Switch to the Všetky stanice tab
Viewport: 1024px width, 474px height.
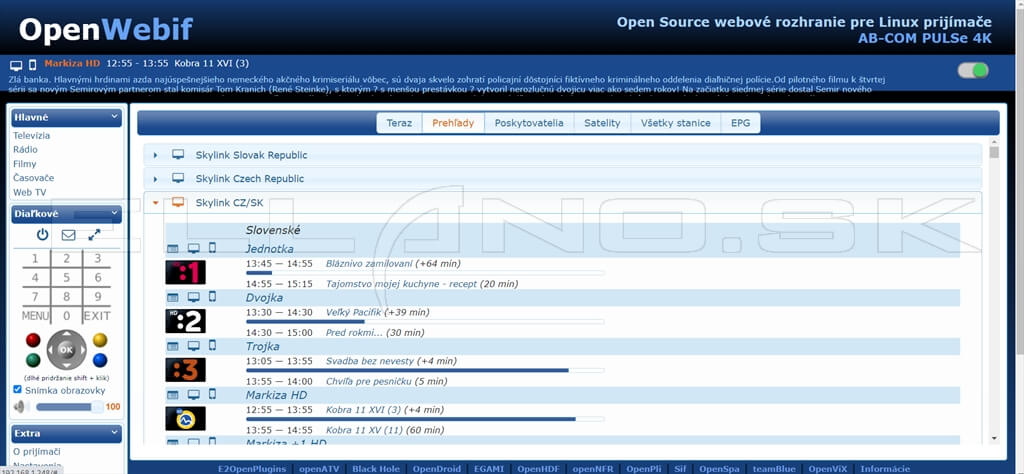coord(675,123)
